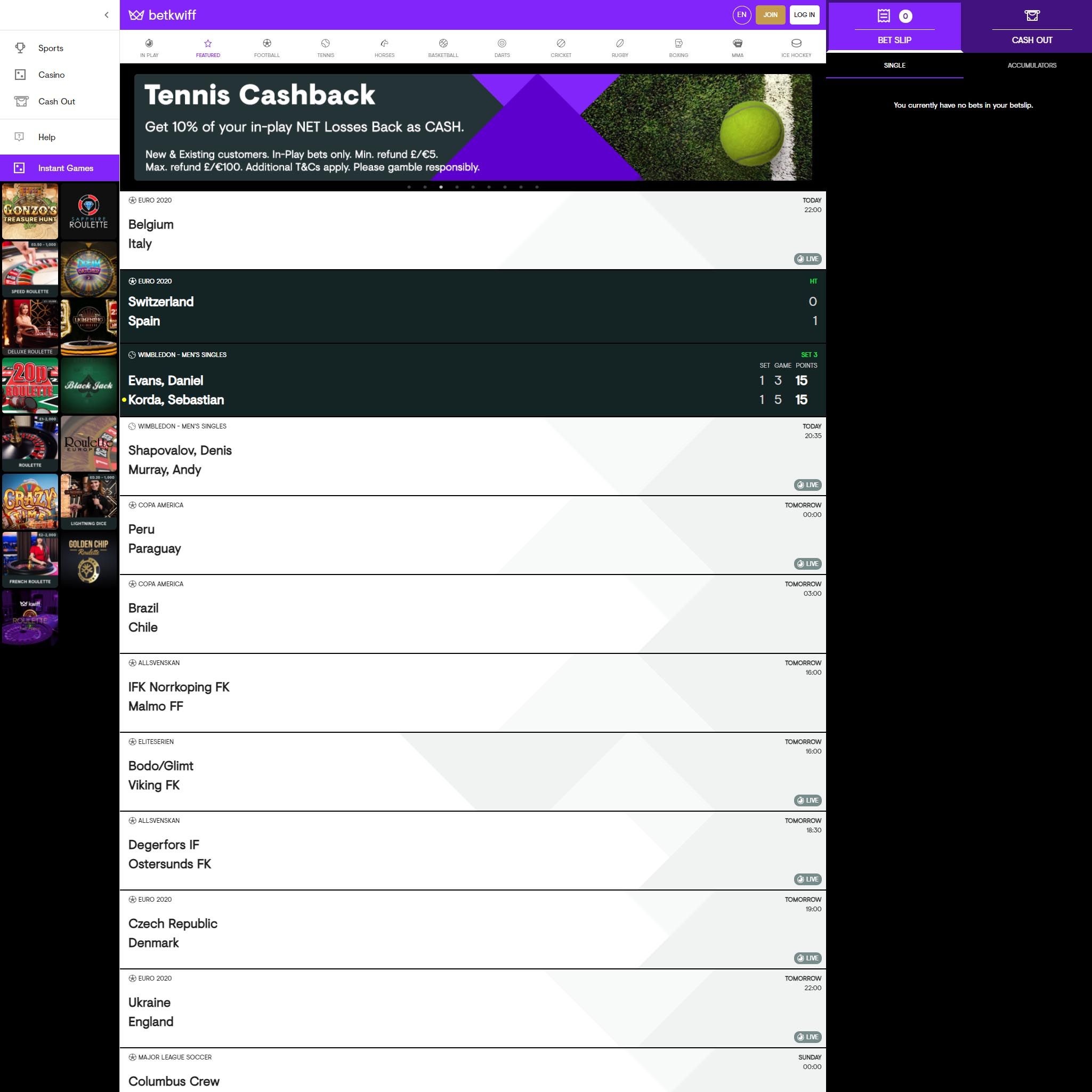
Task: Click the LOG IN button
Action: point(806,15)
